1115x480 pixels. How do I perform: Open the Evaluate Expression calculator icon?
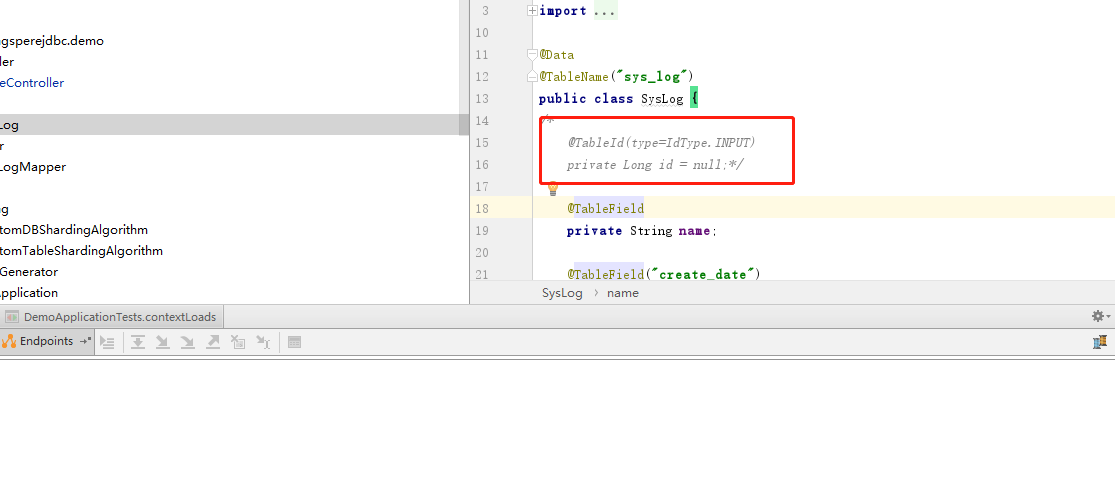(x=294, y=342)
